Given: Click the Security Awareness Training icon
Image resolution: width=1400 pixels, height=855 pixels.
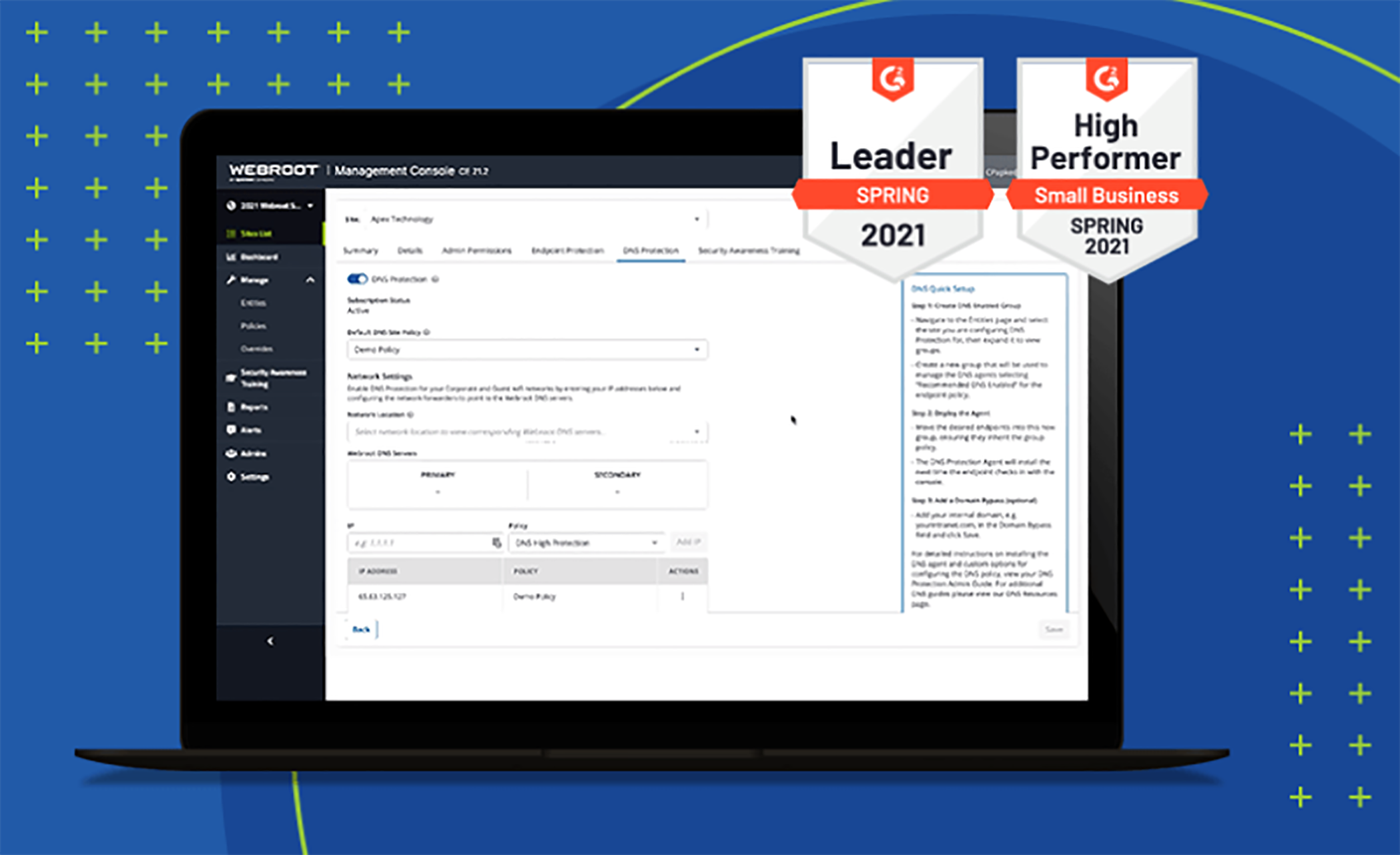Looking at the screenshot, I should tap(231, 377).
